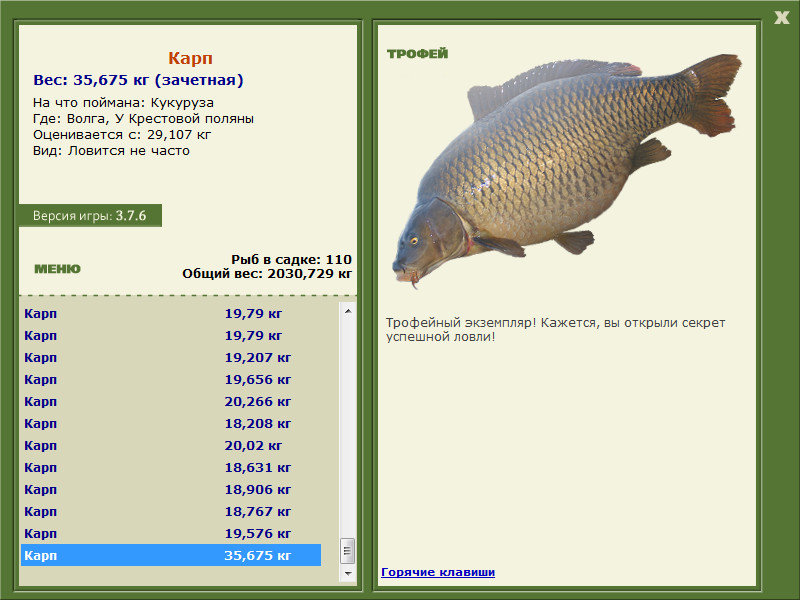The width and height of the screenshot is (800, 600).
Task: Click the Трофейный экземпляр description text
Action: (555, 330)
